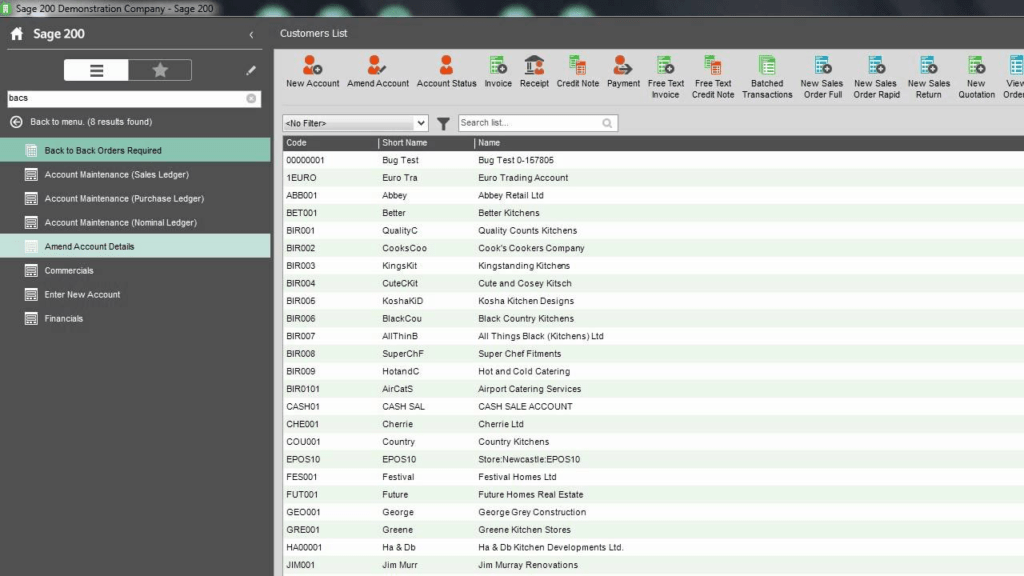Open Account Status from toolbar
Viewport: 1024px width, 576px height.
tap(446, 72)
